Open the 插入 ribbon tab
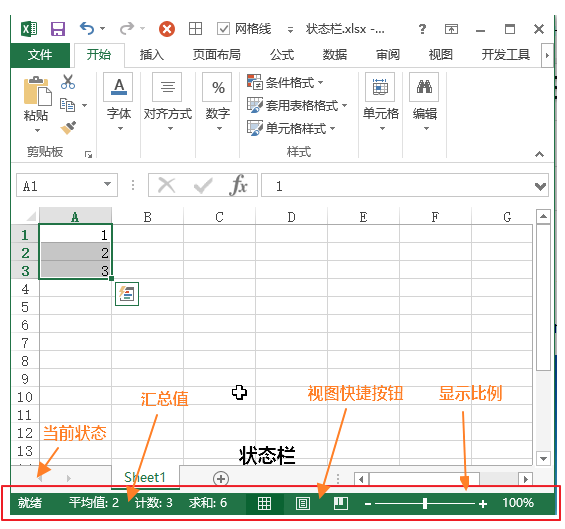 [152, 55]
